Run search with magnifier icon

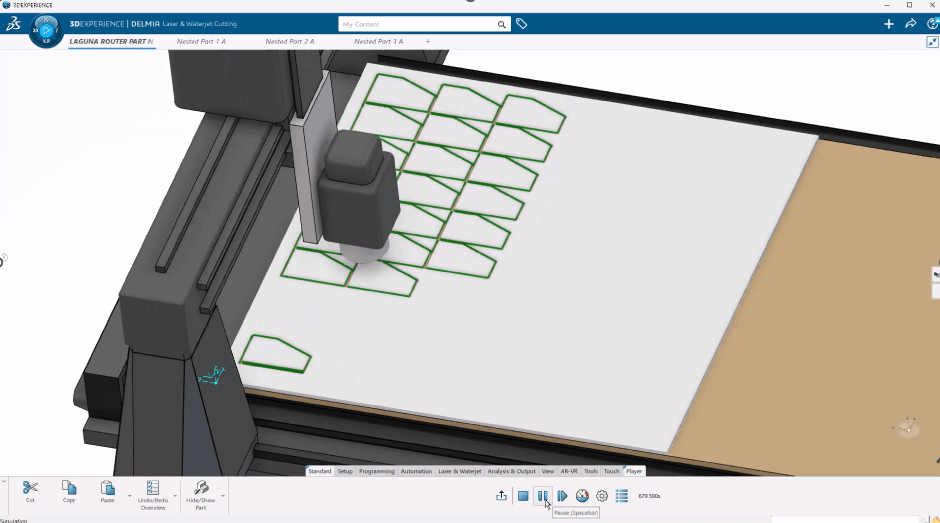[501, 25]
